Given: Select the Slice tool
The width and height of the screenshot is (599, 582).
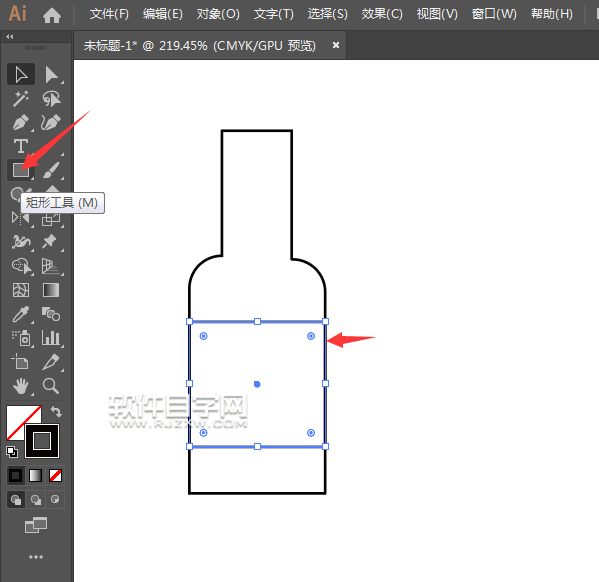Looking at the screenshot, I should [51, 362].
